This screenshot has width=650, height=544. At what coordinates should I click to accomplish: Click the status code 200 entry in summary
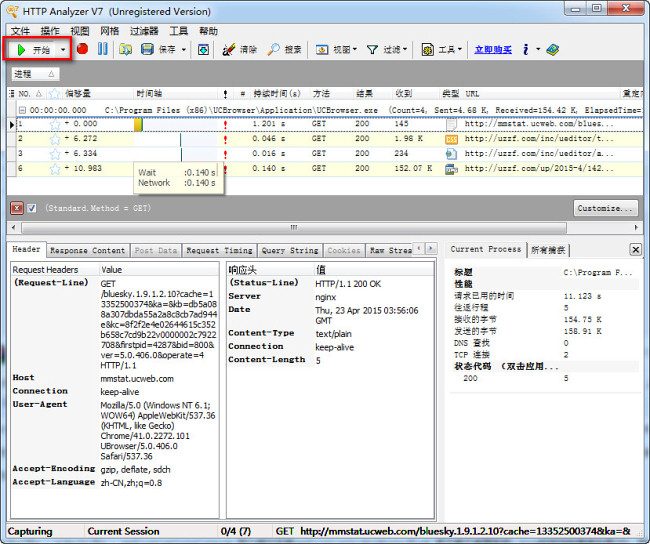(470, 378)
